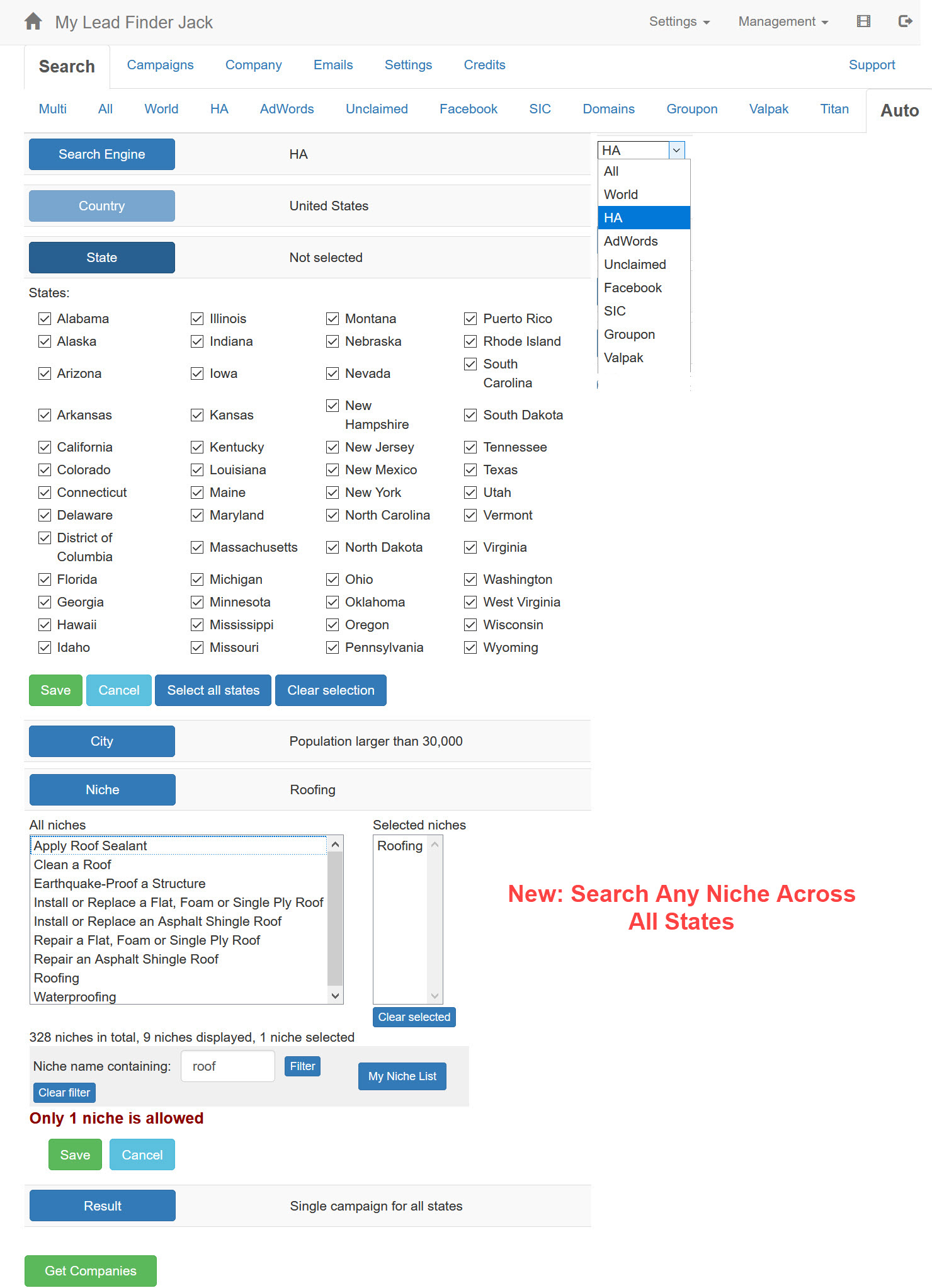Select Waterproofing in All niches list
This screenshot has width=932, height=1288.
point(75,997)
